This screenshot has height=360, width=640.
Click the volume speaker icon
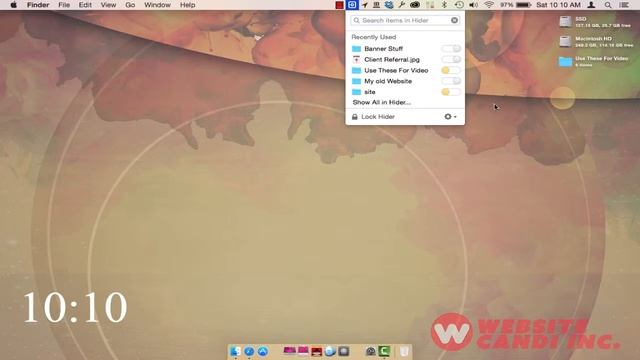pos(473,5)
